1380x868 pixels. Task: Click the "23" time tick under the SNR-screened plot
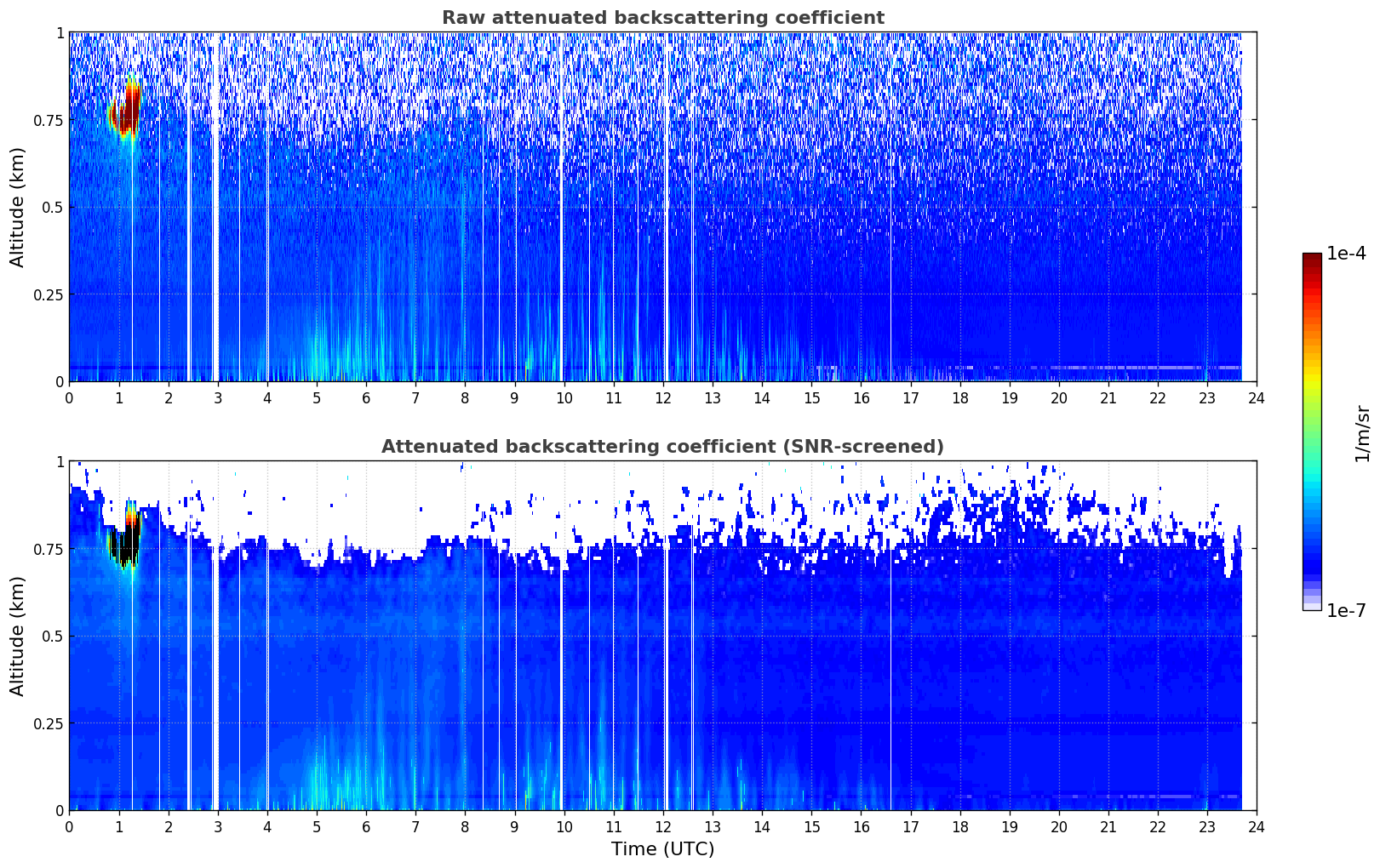click(1207, 826)
